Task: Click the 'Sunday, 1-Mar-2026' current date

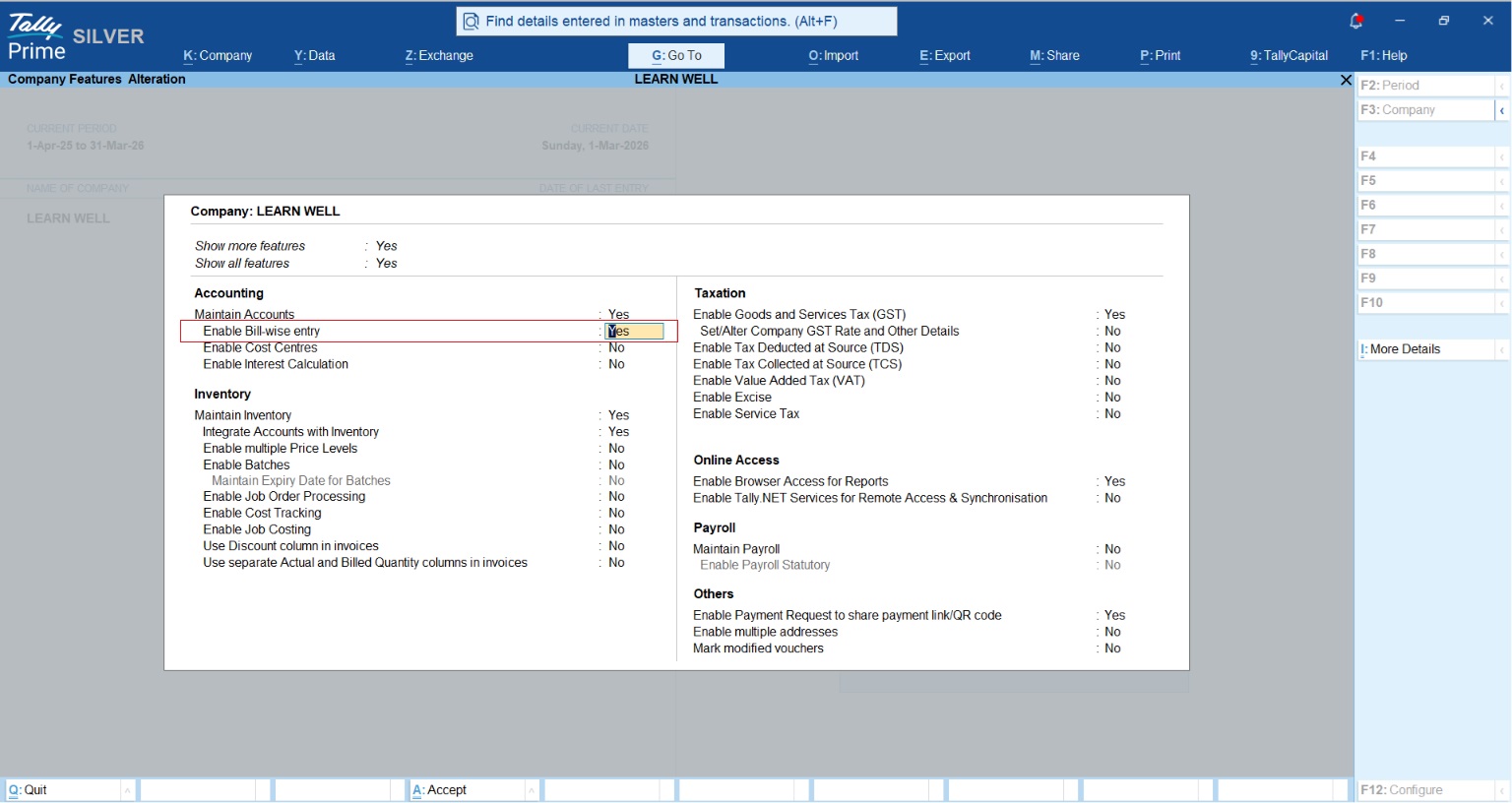Action: pyautogui.click(x=595, y=146)
